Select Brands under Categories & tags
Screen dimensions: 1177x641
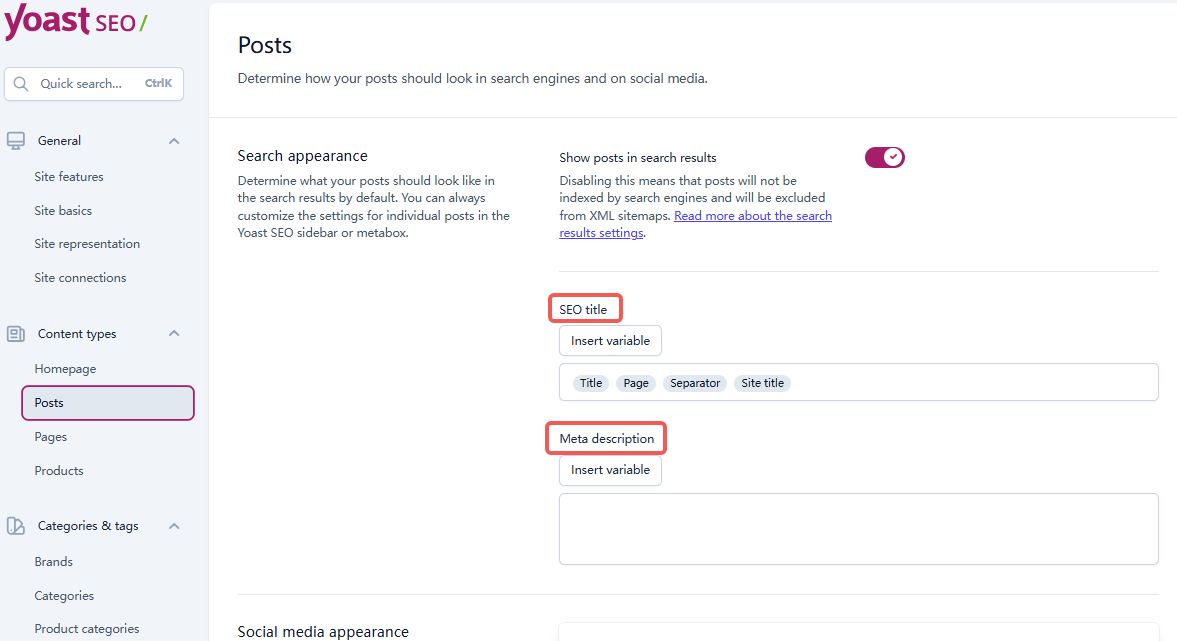53,561
